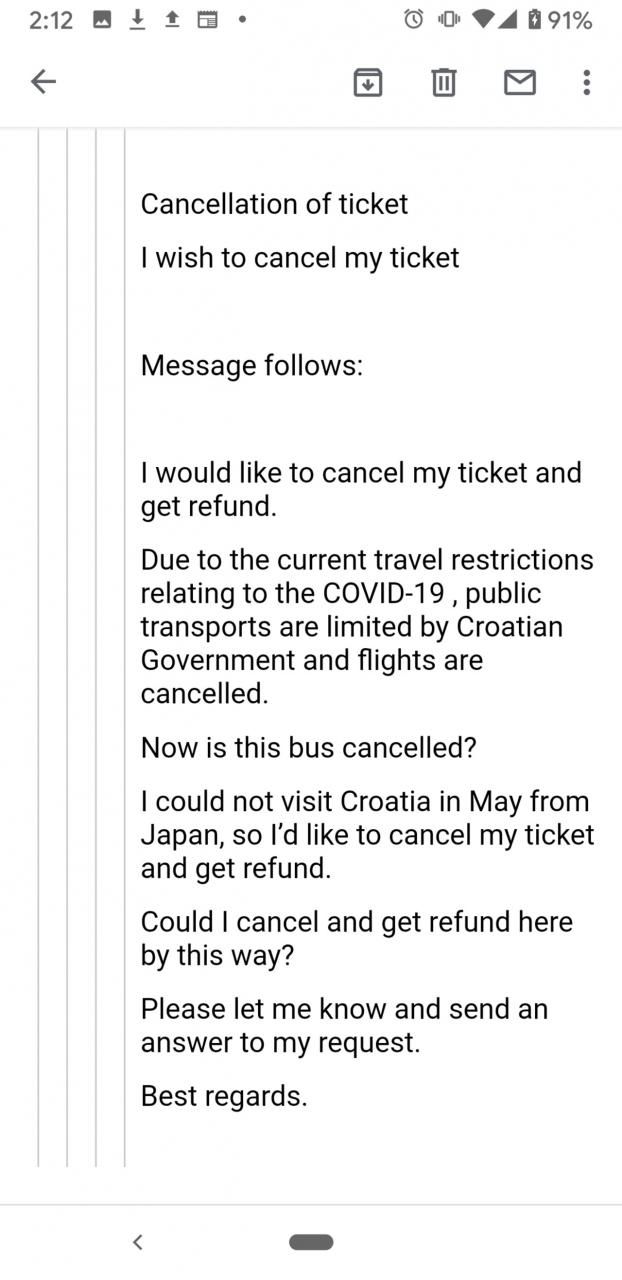Screen dimensions: 622x1280
Task: Open the three-dot overflow menu
Action: tap(586, 82)
